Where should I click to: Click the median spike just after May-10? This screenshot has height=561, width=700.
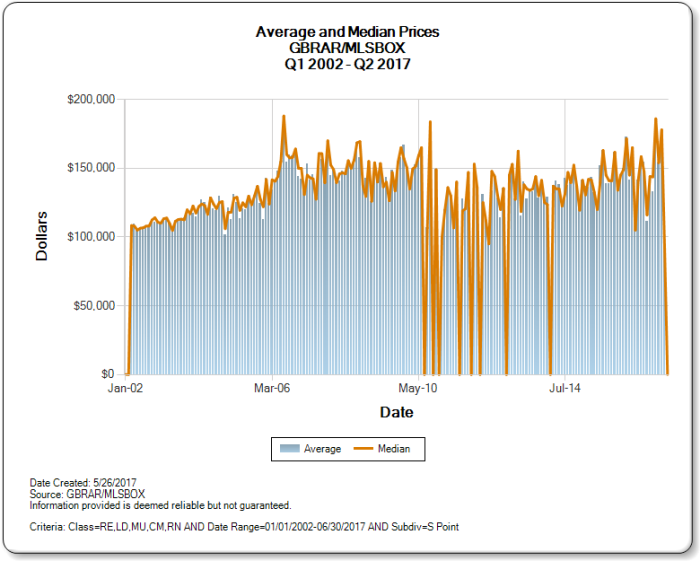(x=430, y=122)
